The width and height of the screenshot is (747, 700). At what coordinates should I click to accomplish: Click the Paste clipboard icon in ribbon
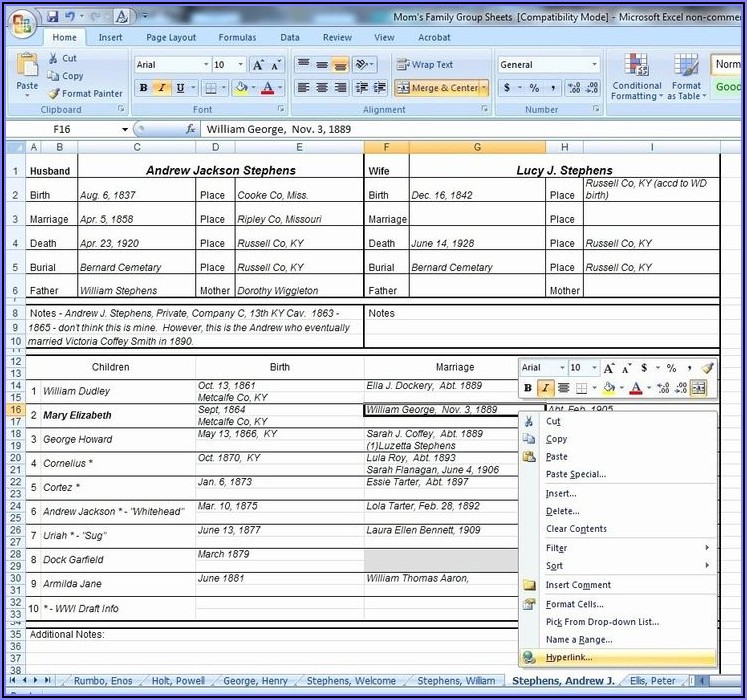click(x=27, y=70)
